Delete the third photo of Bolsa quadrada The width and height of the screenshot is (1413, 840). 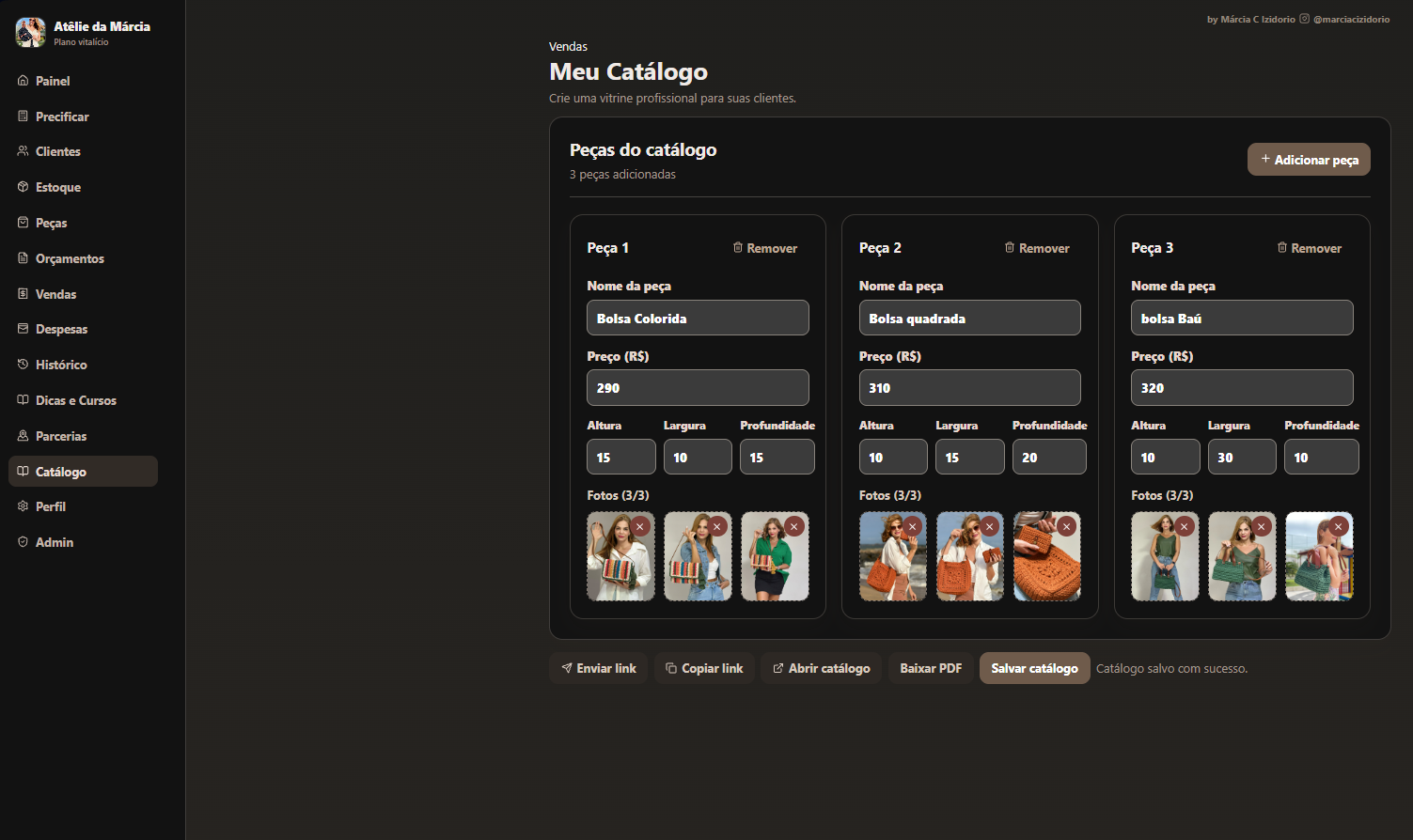1066,526
